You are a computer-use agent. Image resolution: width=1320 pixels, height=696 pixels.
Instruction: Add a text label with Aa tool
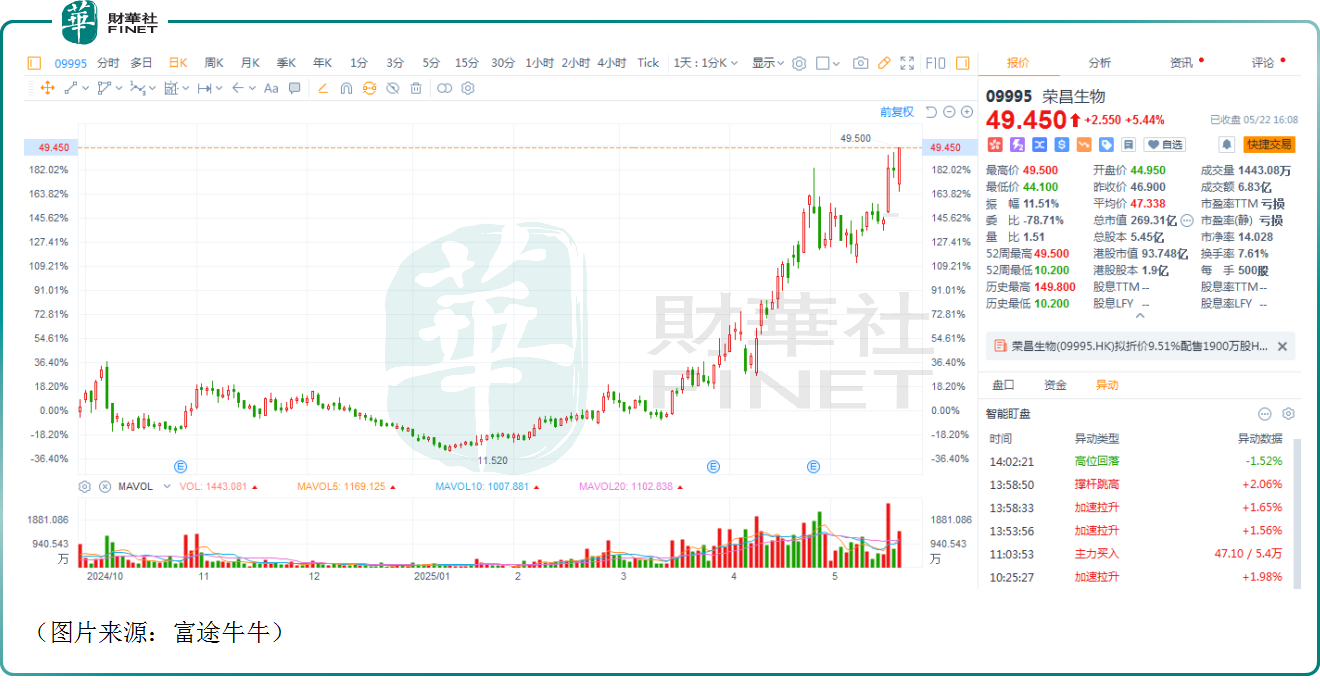click(271, 88)
